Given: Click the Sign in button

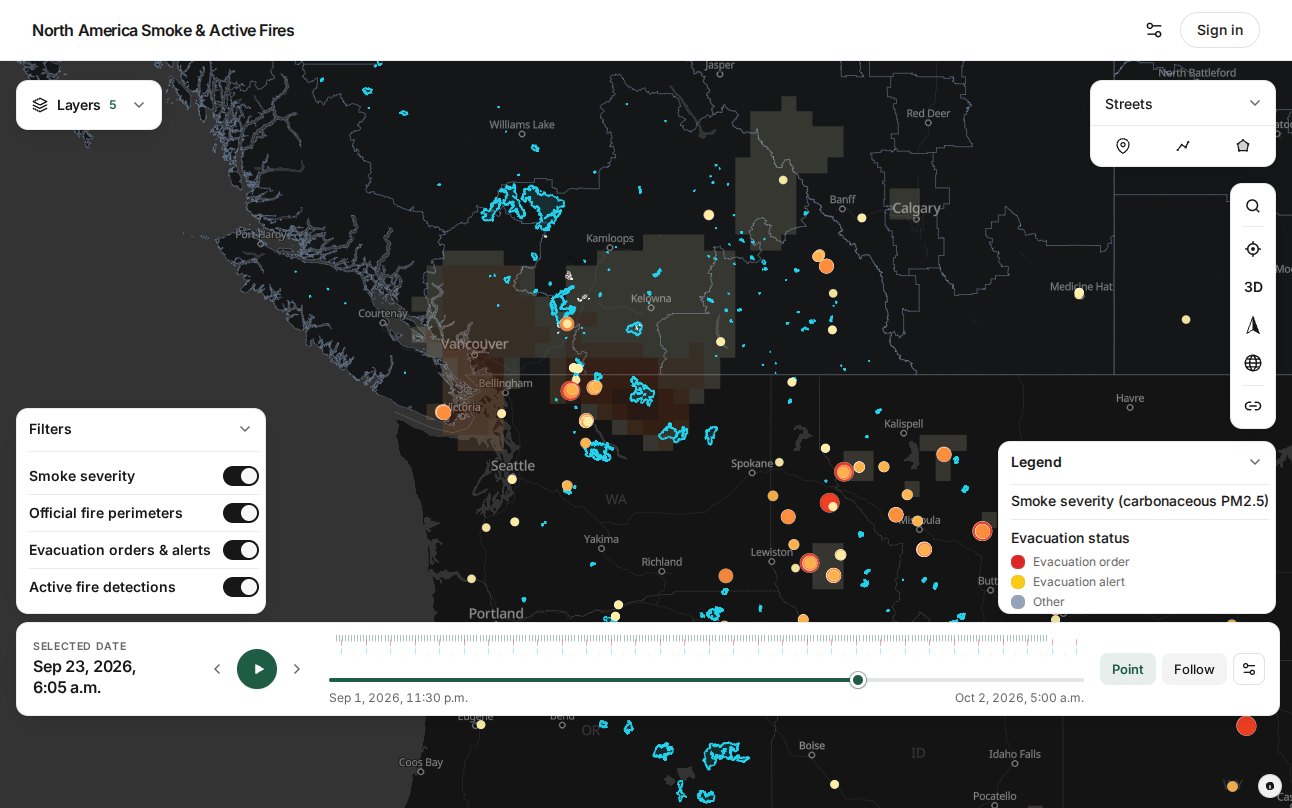Looking at the screenshot, I should (1220, 30).
